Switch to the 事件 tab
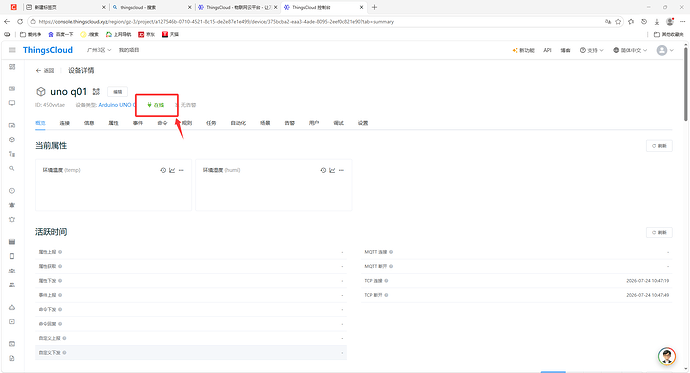 [138, 123]
